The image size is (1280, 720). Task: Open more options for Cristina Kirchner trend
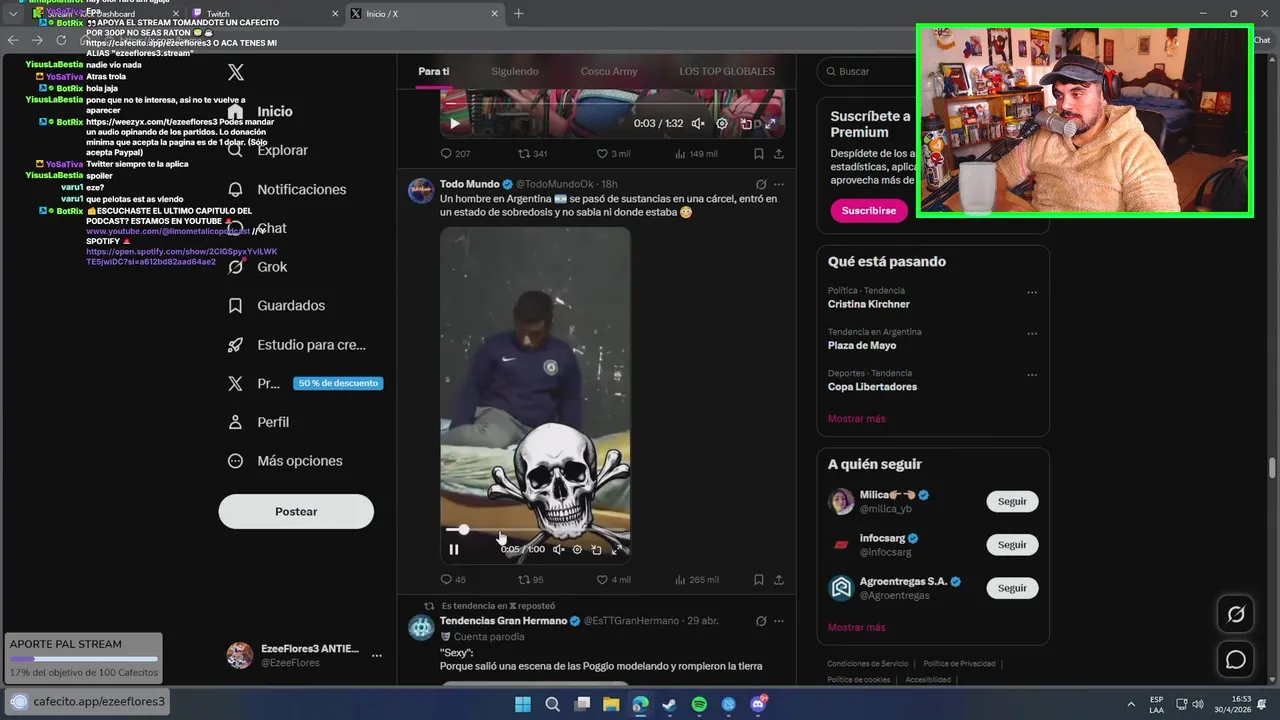[1032, 293]
